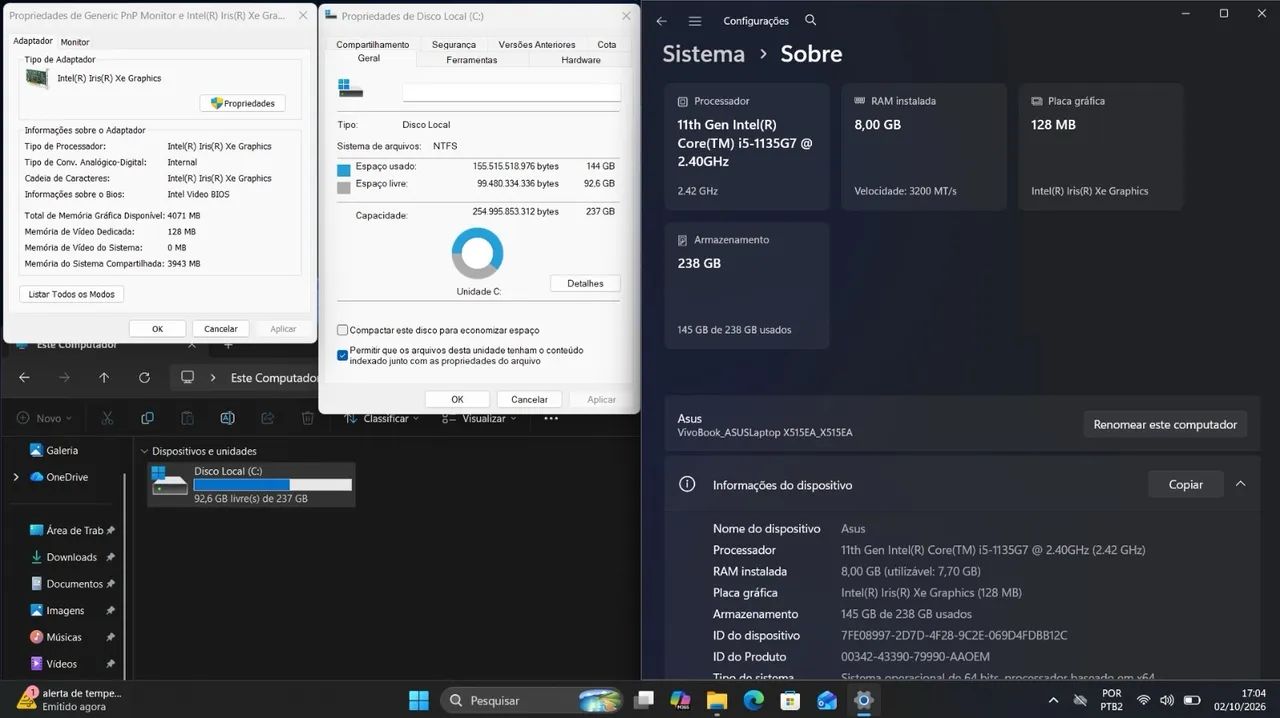Screen dimensions: 1280x718
Task: Open Microsoft Store from the taskbar
Action: (790, 700)
